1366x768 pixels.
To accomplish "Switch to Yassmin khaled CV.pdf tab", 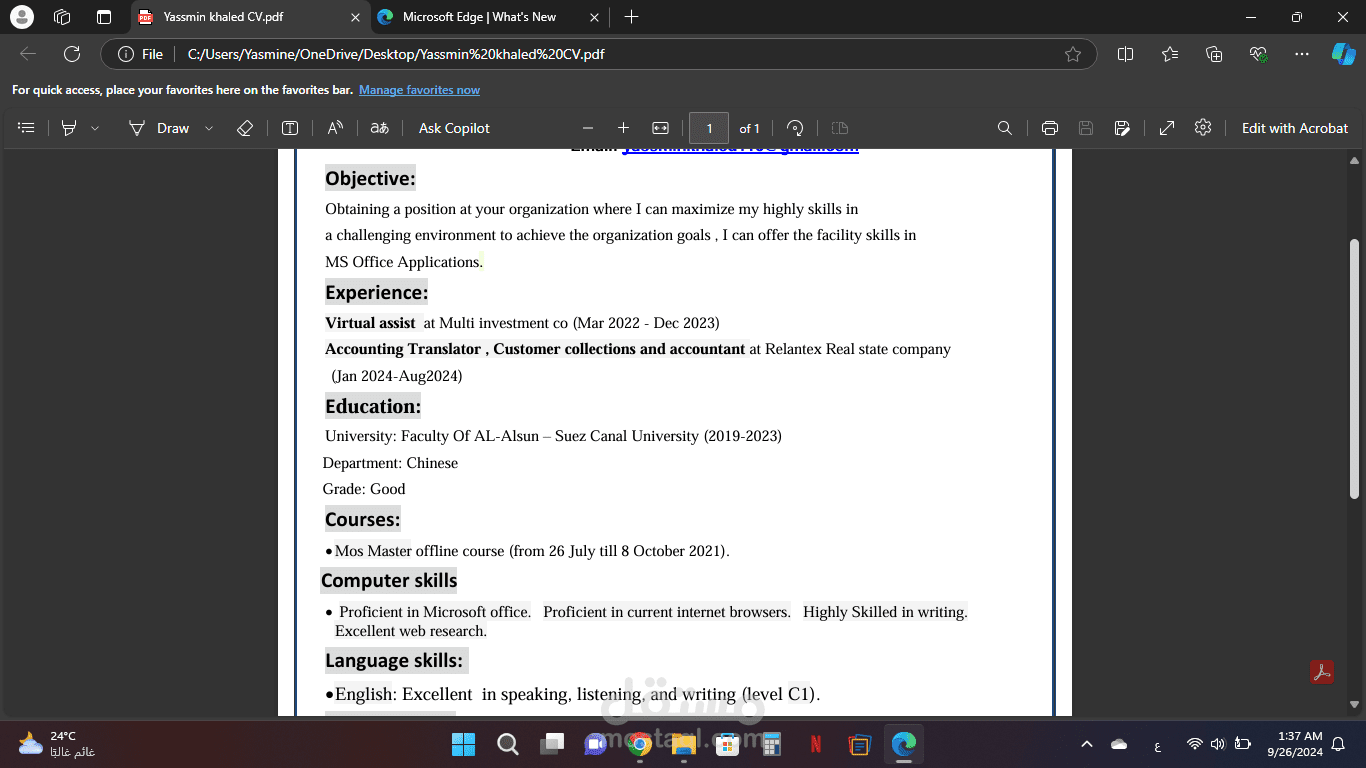I will pyautogui.click(x=250, y=17).
